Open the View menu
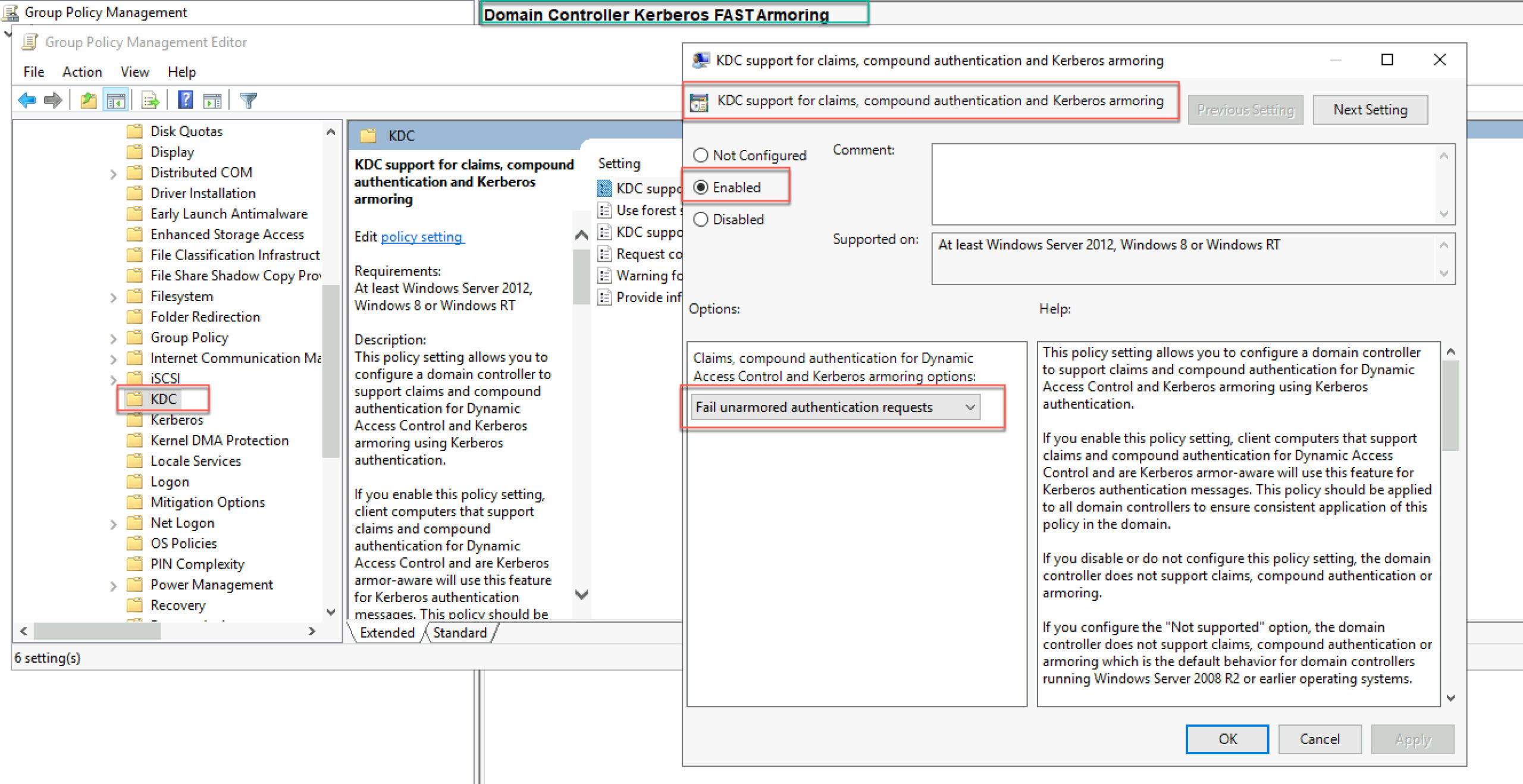The width and height of the screenshot is (1523, 784). 134,72
